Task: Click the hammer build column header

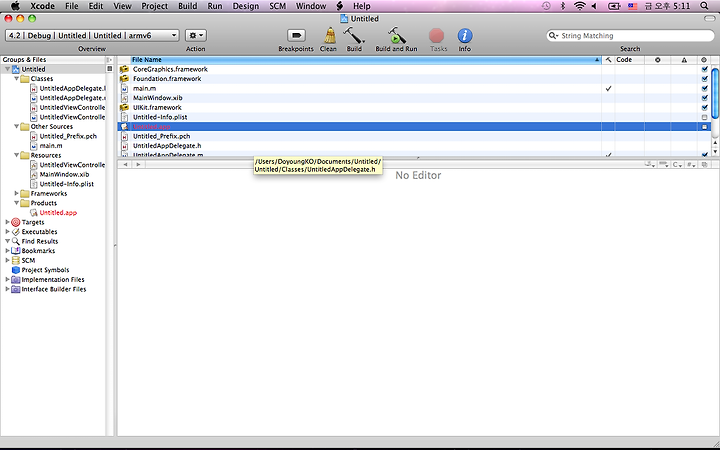Action: click(x=608, y=60)
